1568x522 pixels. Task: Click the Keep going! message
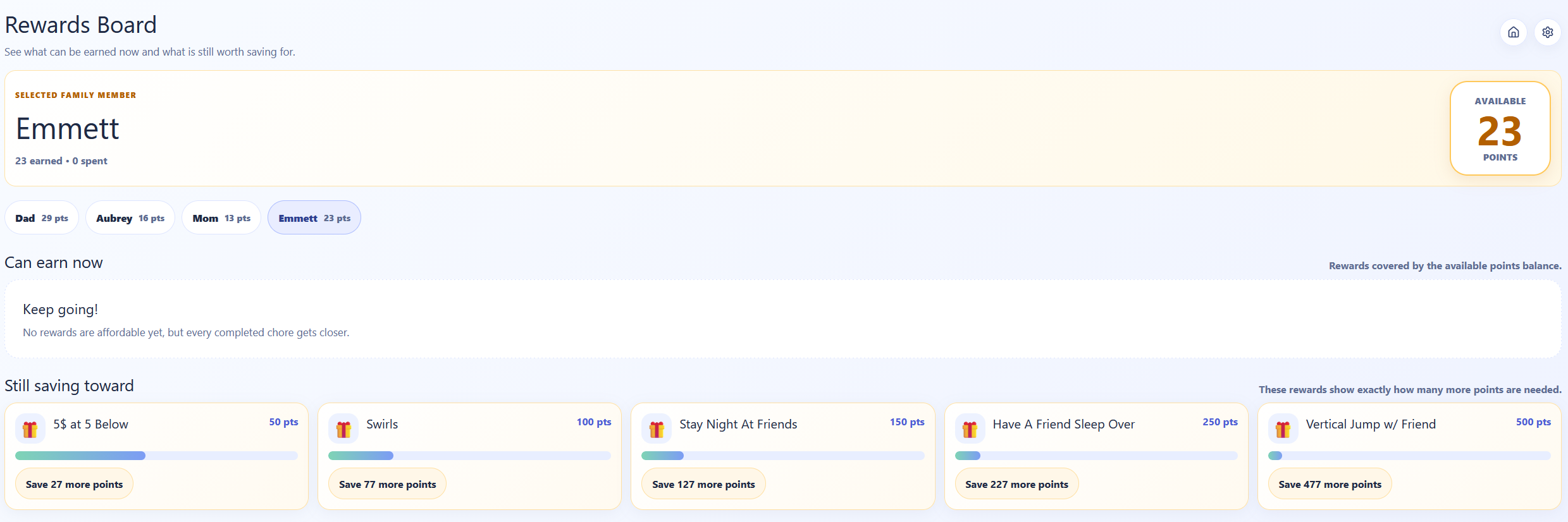click(60, 310)
